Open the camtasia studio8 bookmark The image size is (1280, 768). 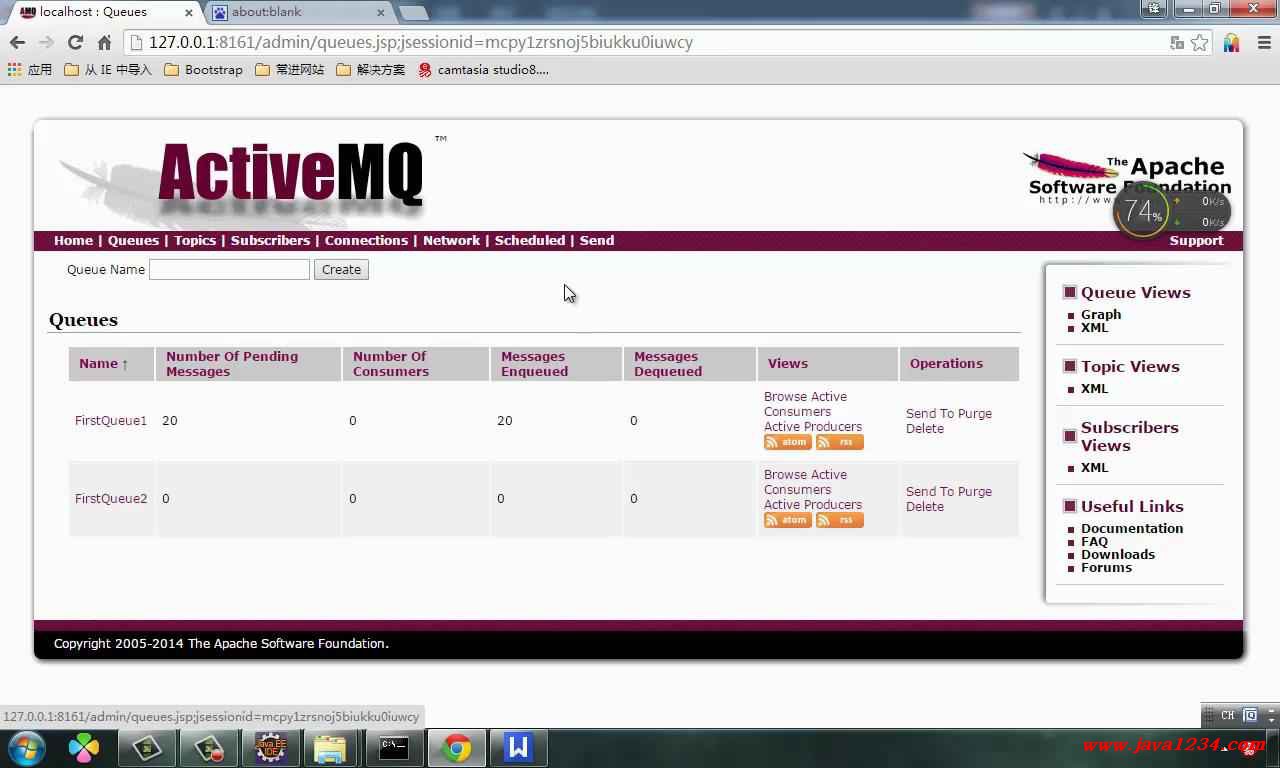pos(484,70)
